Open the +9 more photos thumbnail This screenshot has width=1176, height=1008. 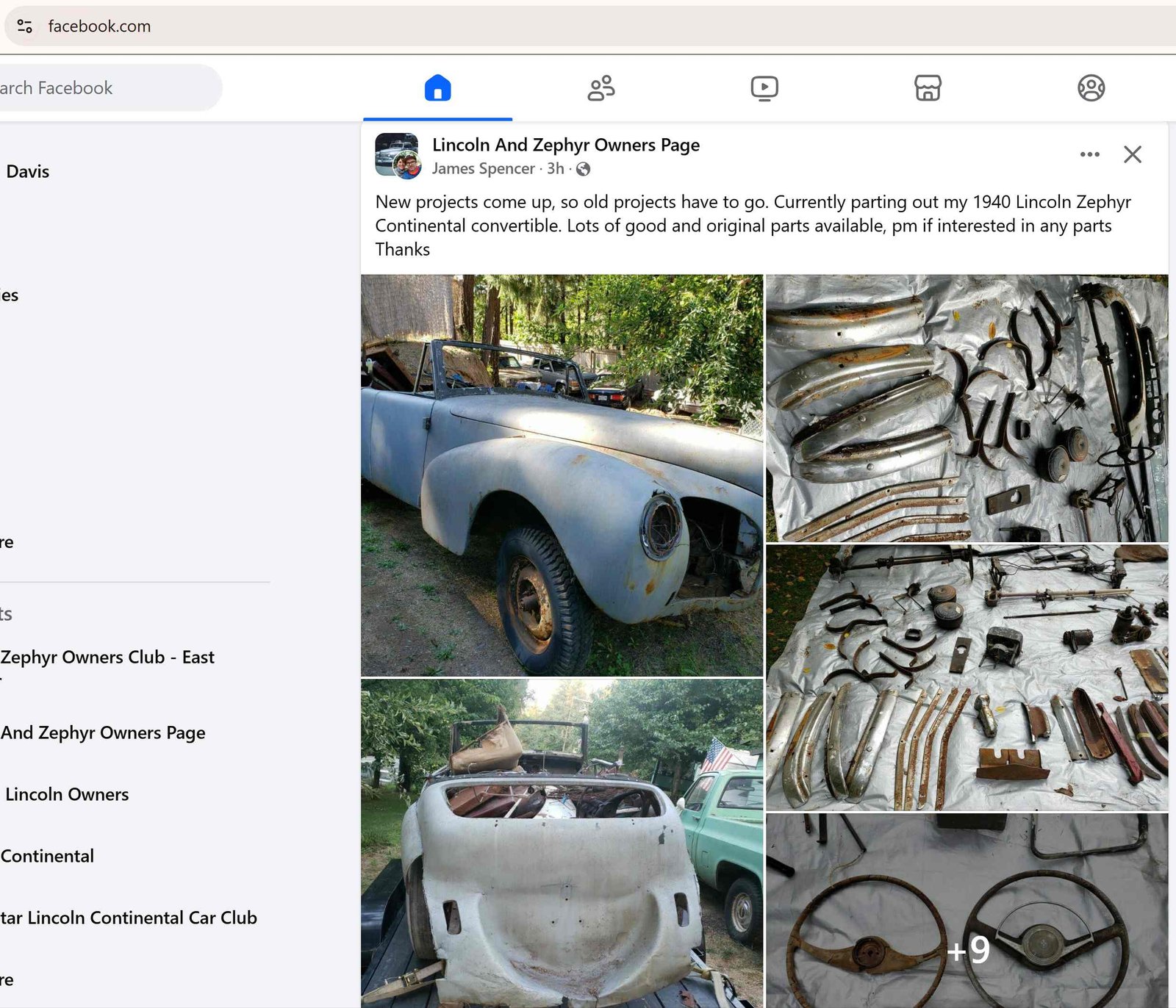(x=967, y=910)
